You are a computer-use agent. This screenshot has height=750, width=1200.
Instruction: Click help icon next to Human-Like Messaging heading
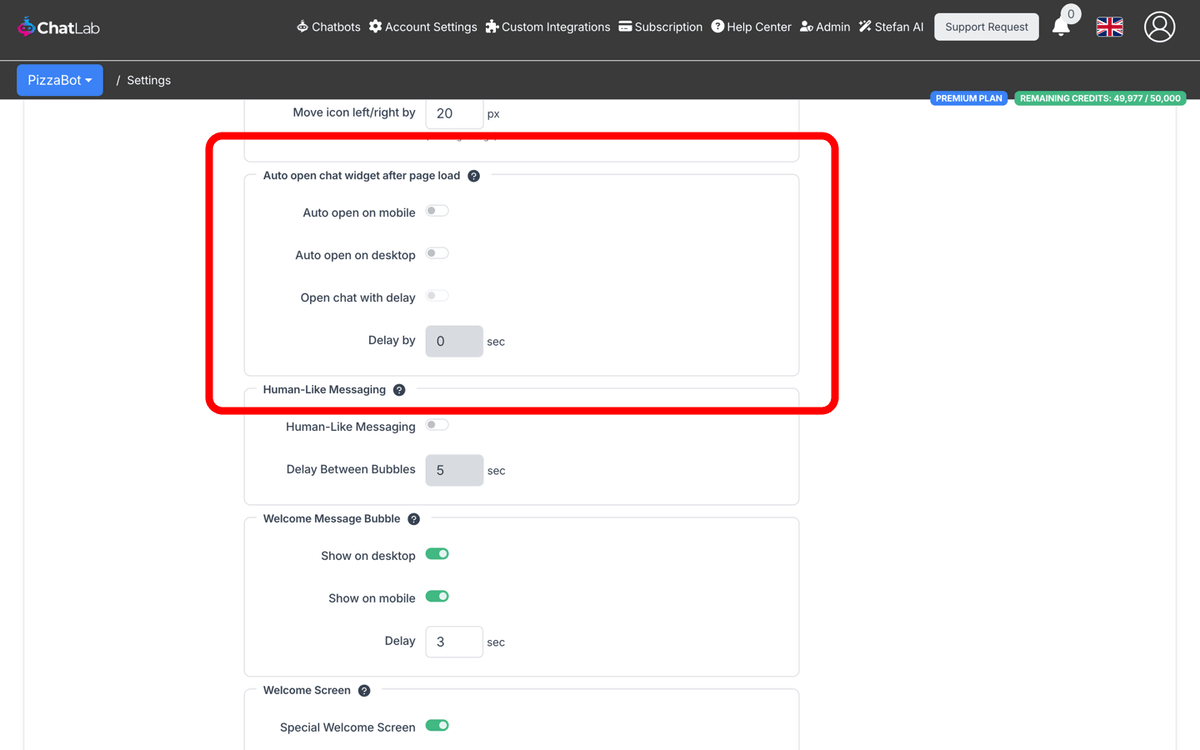(399, 390)
